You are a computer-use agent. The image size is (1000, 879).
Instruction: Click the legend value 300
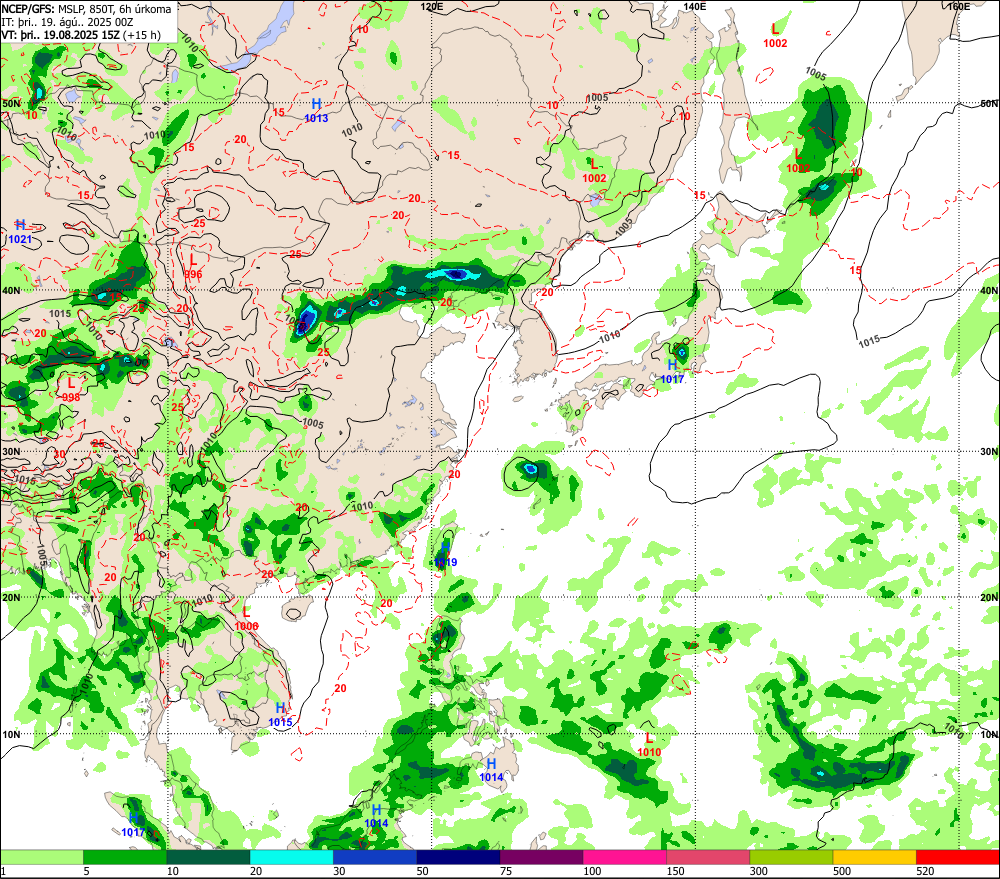click(758, 871)
